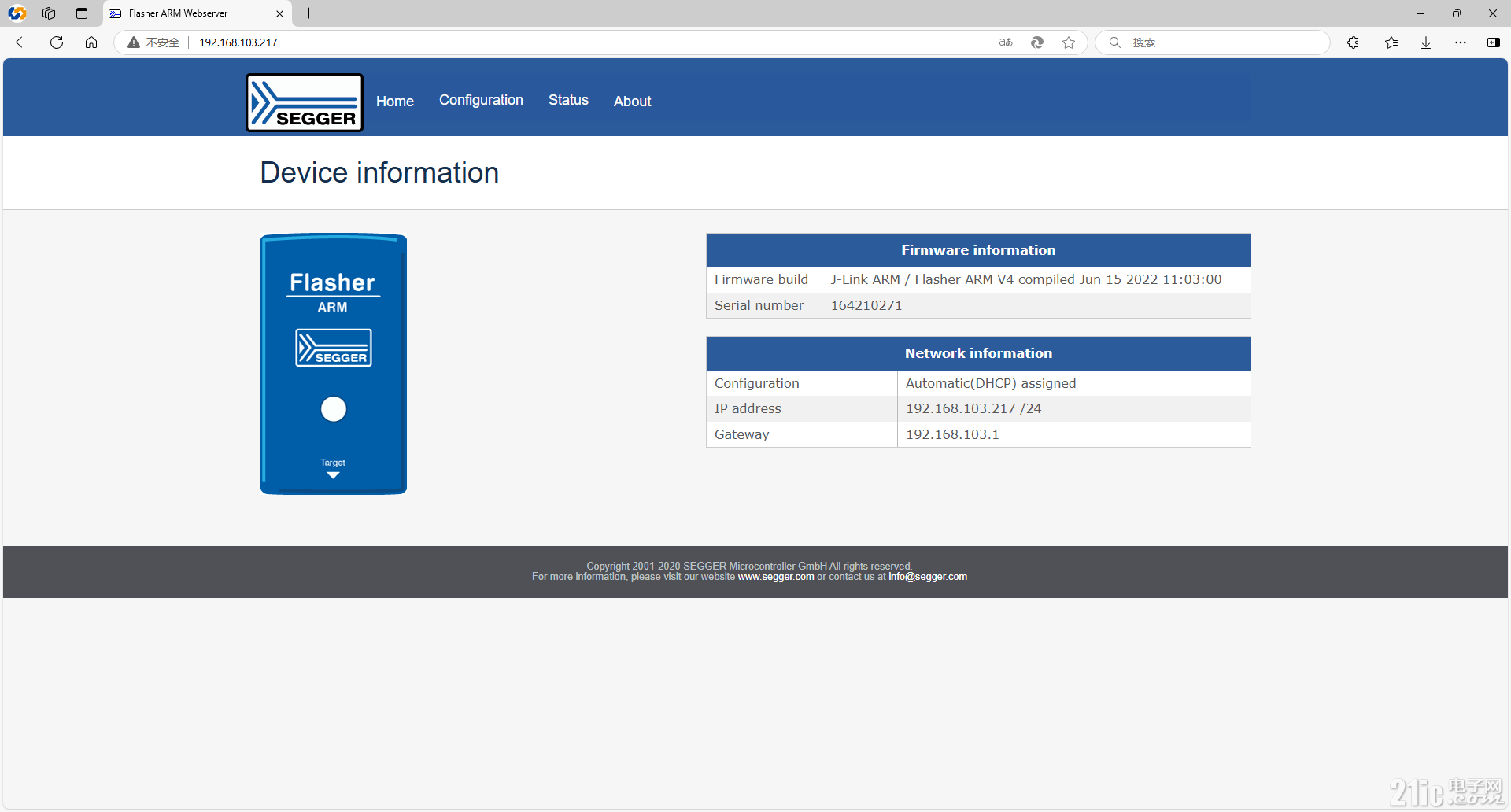
Task: Click serial number value 164210271
Action: [866, 305]
